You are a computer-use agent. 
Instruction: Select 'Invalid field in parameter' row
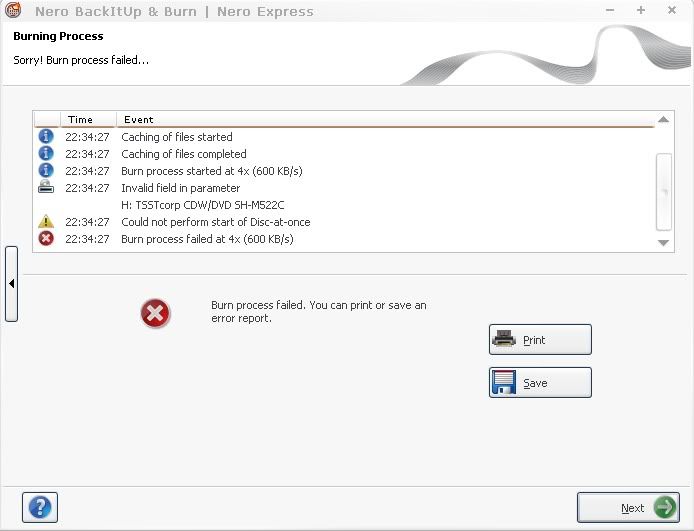coord(344,188)
